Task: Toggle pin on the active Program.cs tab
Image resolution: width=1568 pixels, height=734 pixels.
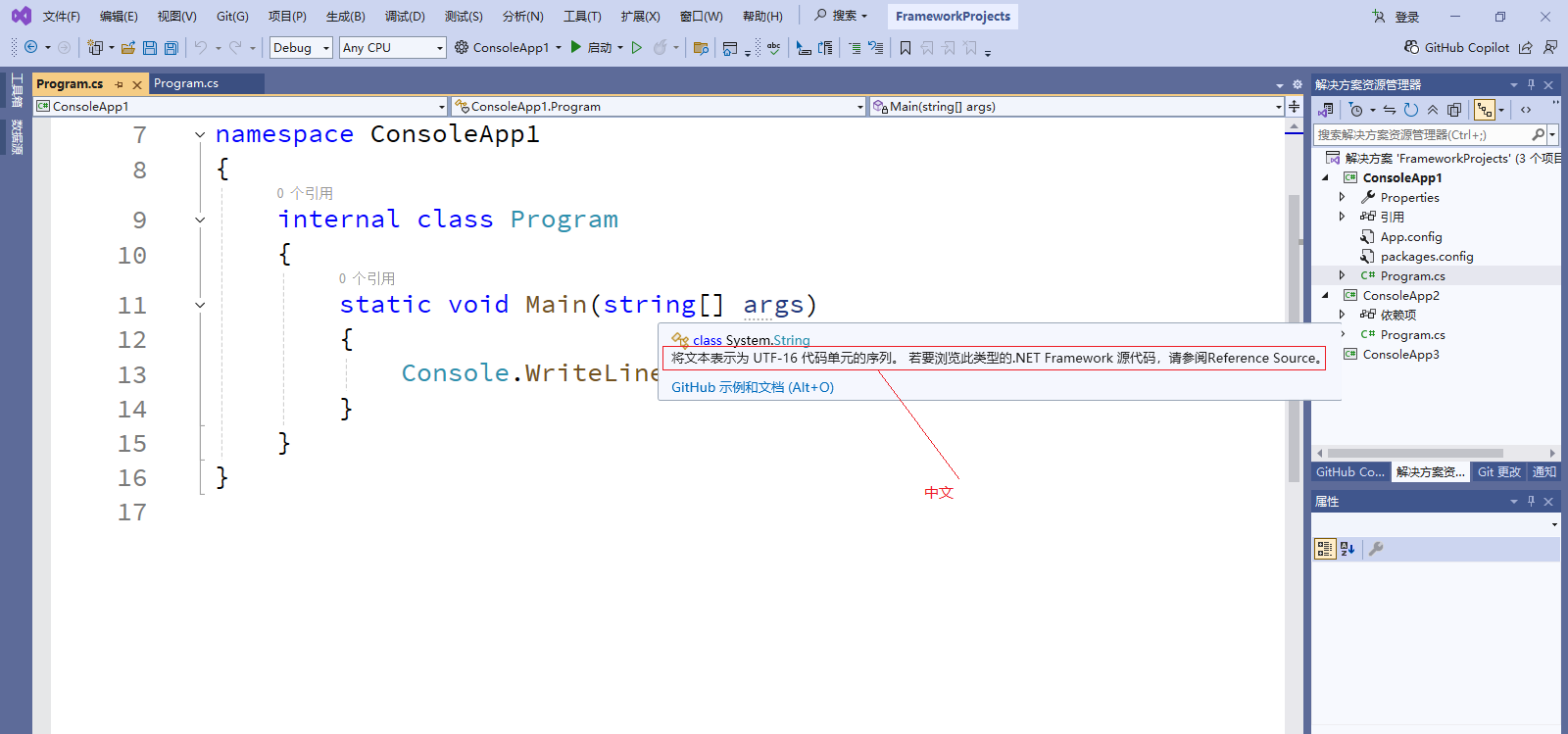Action: point(120,84)
